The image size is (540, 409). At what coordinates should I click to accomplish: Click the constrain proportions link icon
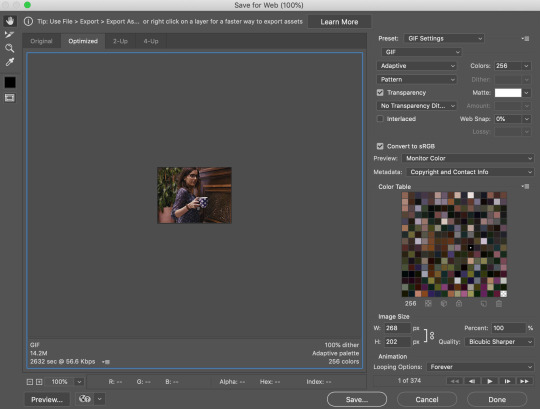click(x=432, y=335)
